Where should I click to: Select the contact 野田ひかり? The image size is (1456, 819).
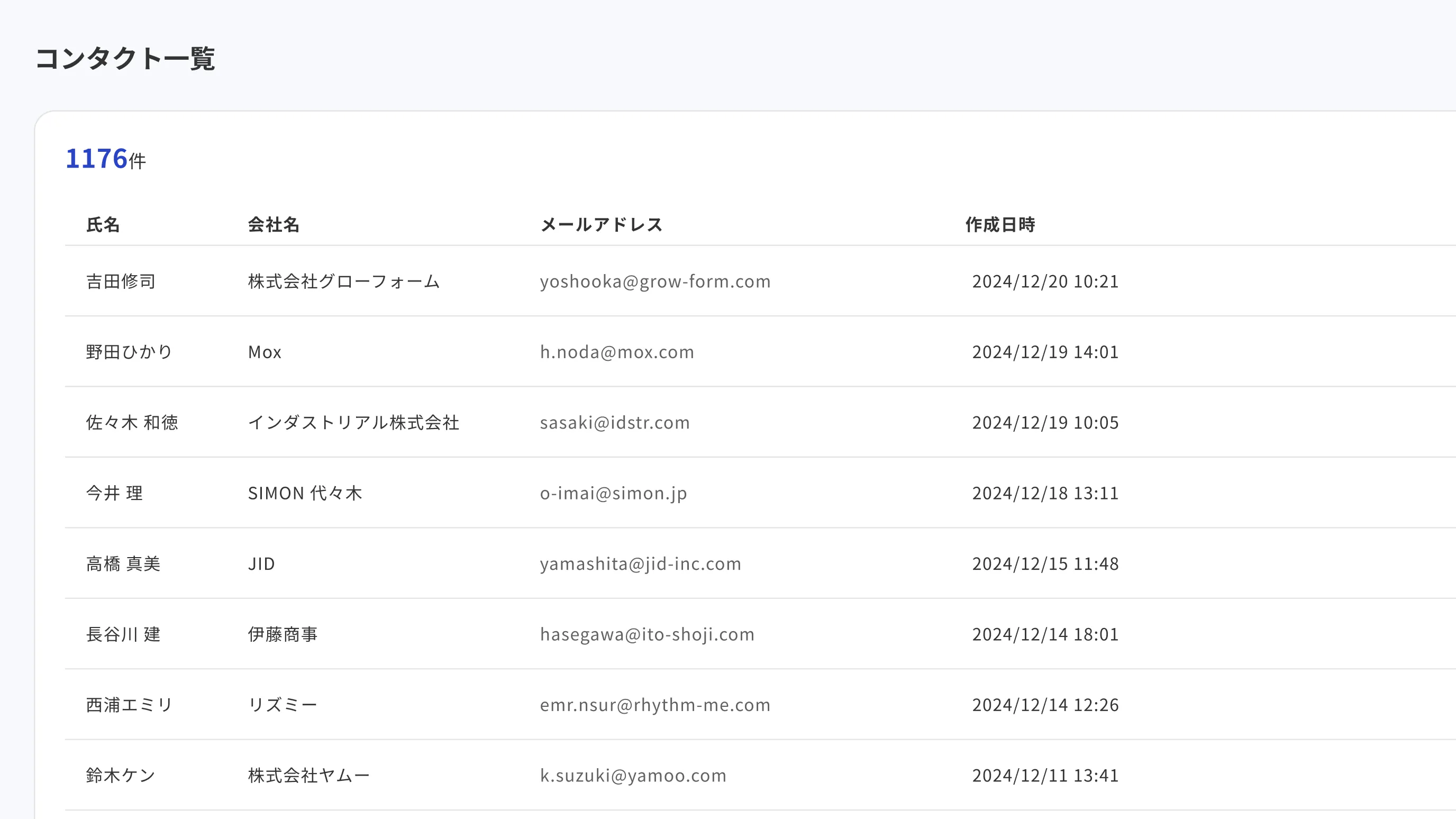[130, 351]
